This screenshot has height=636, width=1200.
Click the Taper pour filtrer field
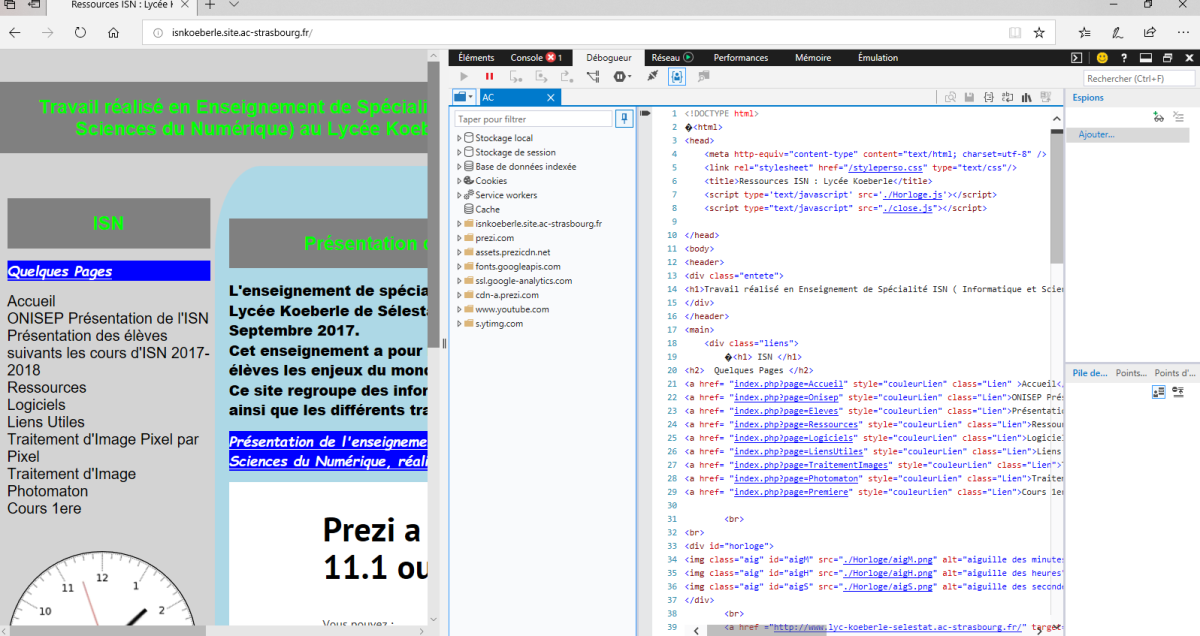[x=533, y=119]
